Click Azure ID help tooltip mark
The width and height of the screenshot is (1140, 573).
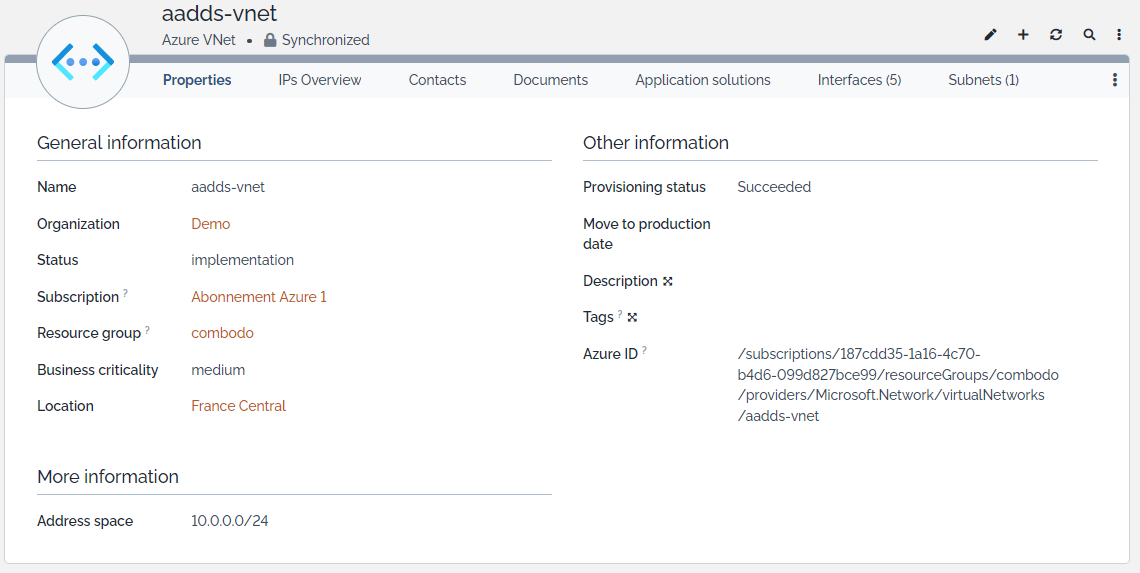[x=644, y=350]
